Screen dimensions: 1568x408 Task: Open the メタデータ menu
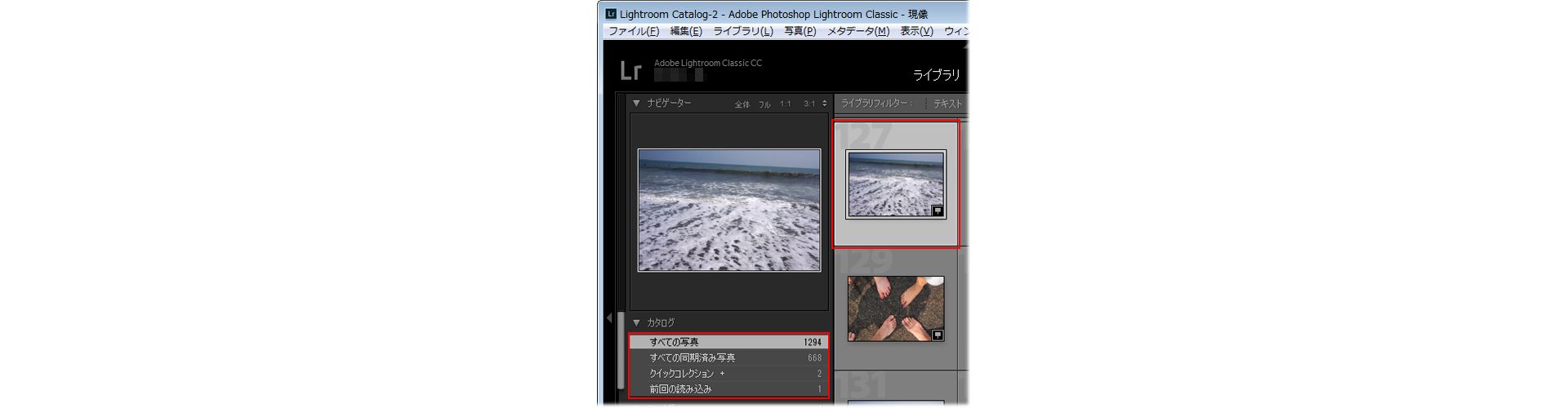coord(858,31)
